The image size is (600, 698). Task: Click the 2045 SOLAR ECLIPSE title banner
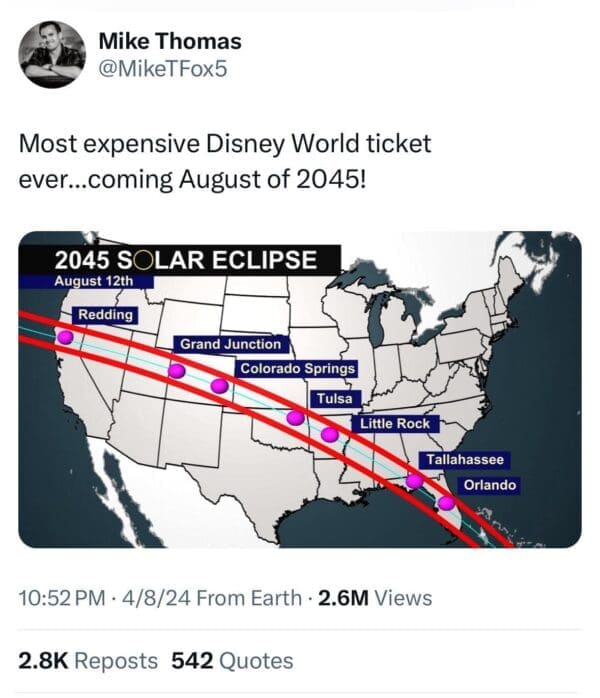coord(187,261)
